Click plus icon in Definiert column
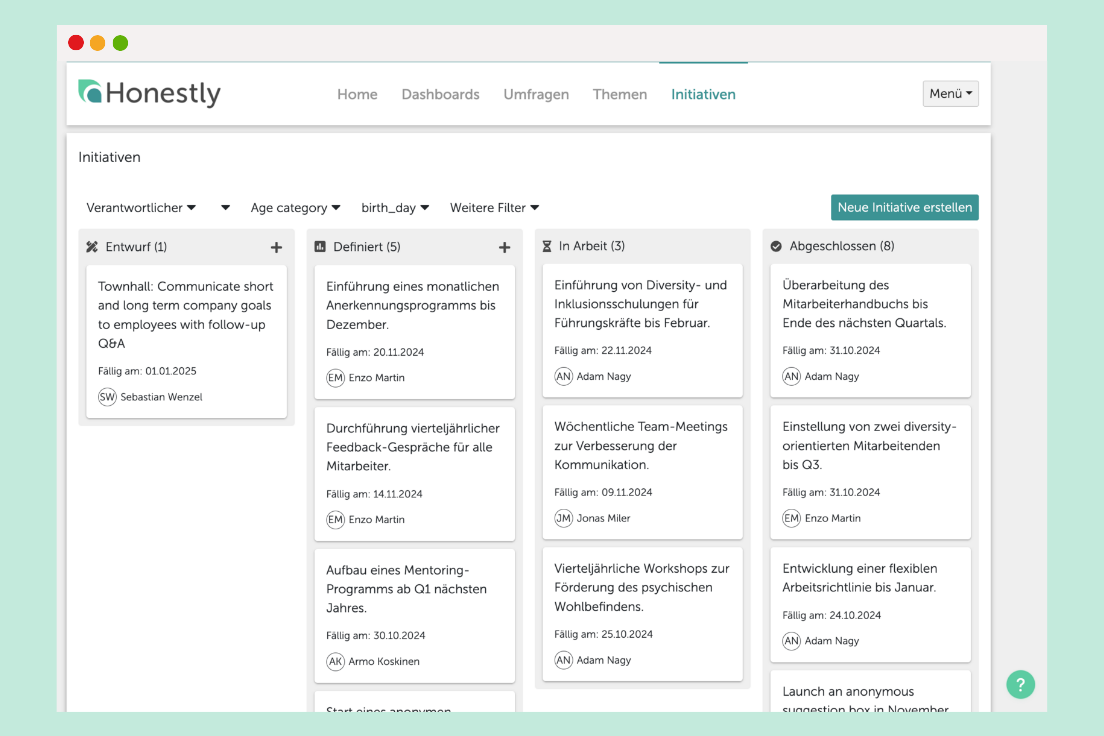This screenshot has width=1104, height=736. click(504, 247)
